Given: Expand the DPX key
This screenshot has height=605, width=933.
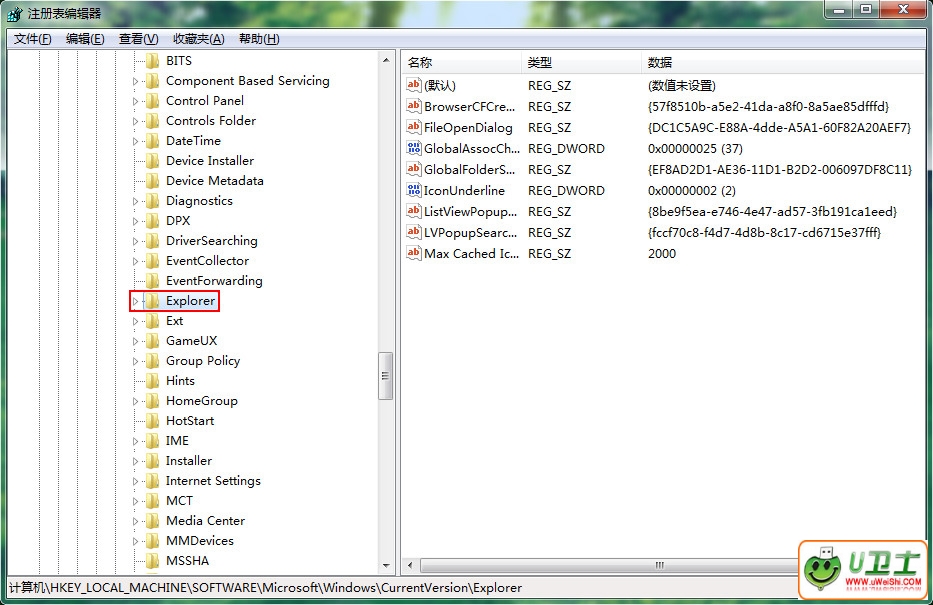Looking at the screenshot, I should click(x=136, y=221).
